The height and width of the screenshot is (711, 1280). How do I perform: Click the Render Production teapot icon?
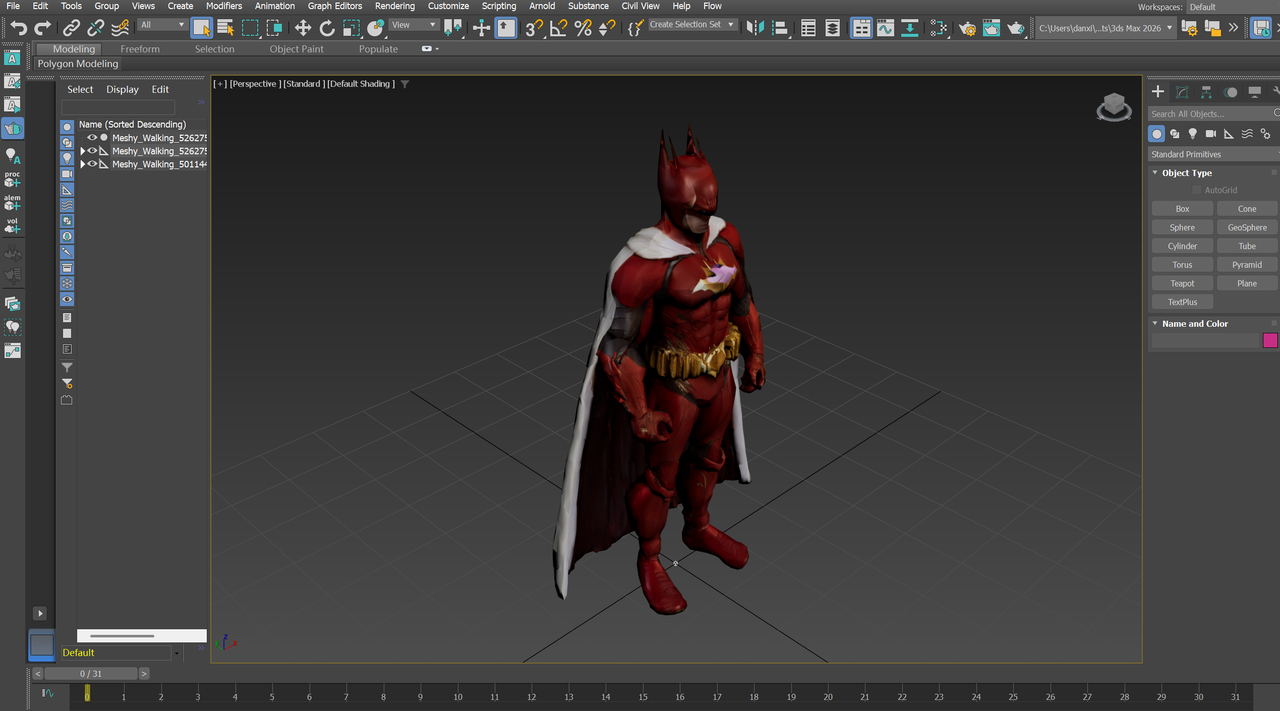[1016, 28]
